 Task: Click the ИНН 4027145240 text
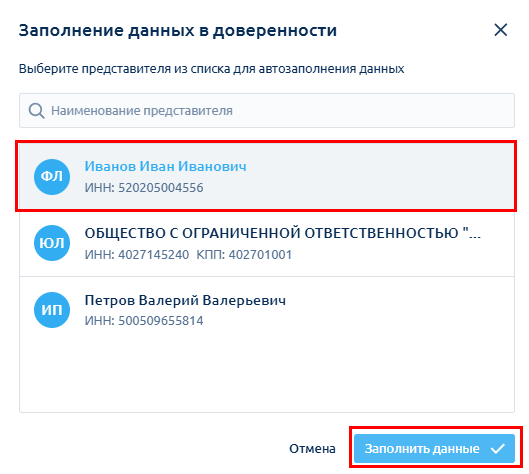coord(137,254)
